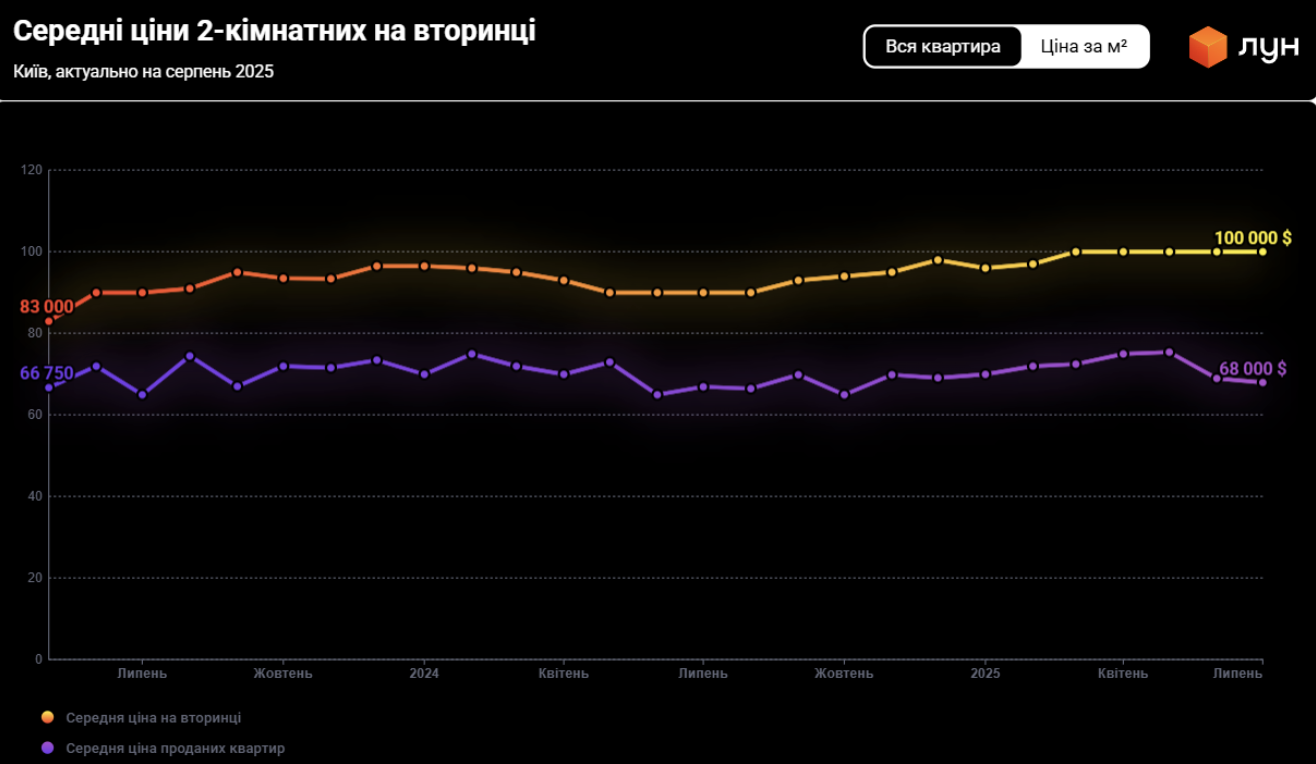Click orange legend dot for secondary market price
The height and width of the screenshot is (764, 1316).
(x=47, y=718)
